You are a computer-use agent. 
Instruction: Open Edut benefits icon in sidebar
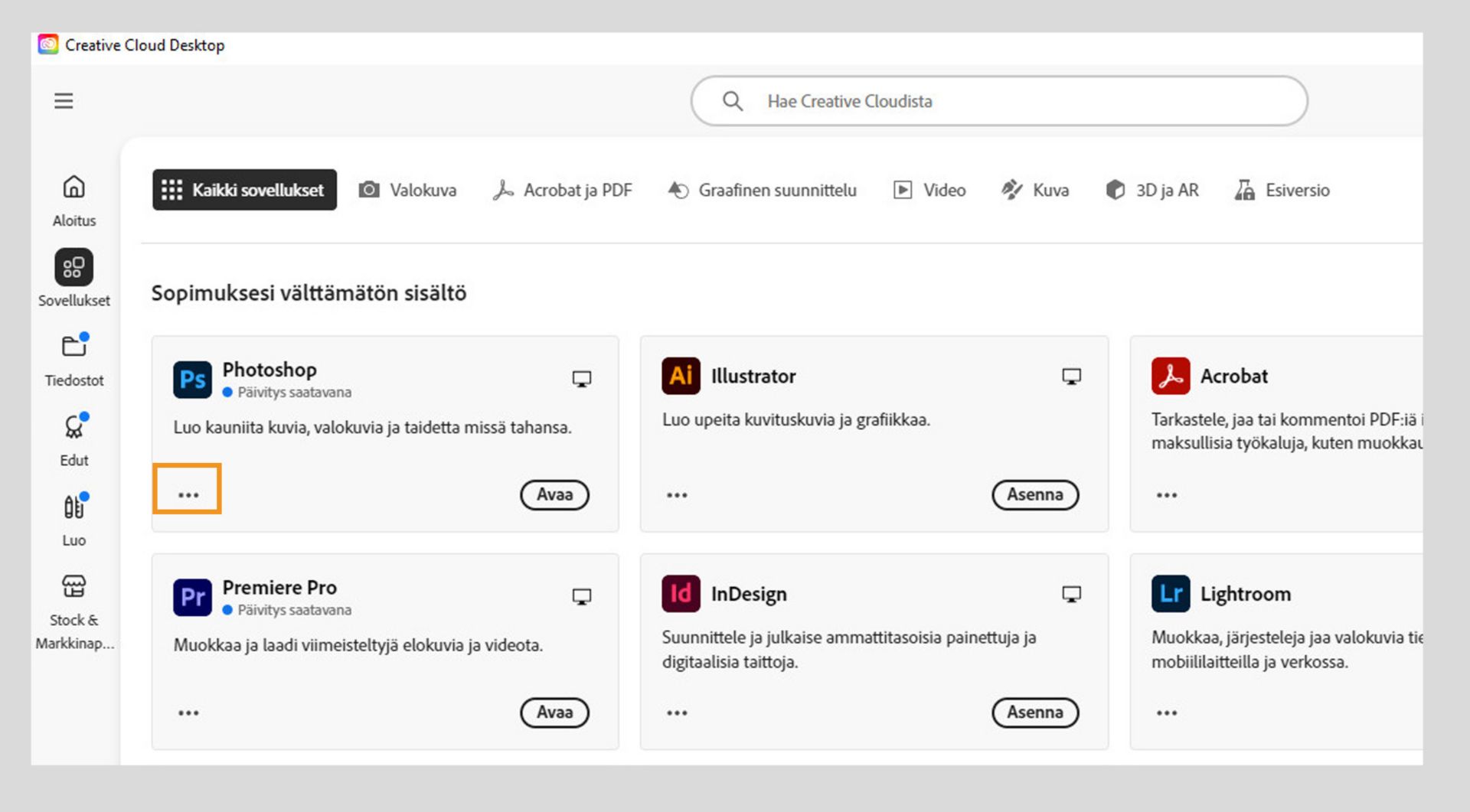tap(73, 427)
